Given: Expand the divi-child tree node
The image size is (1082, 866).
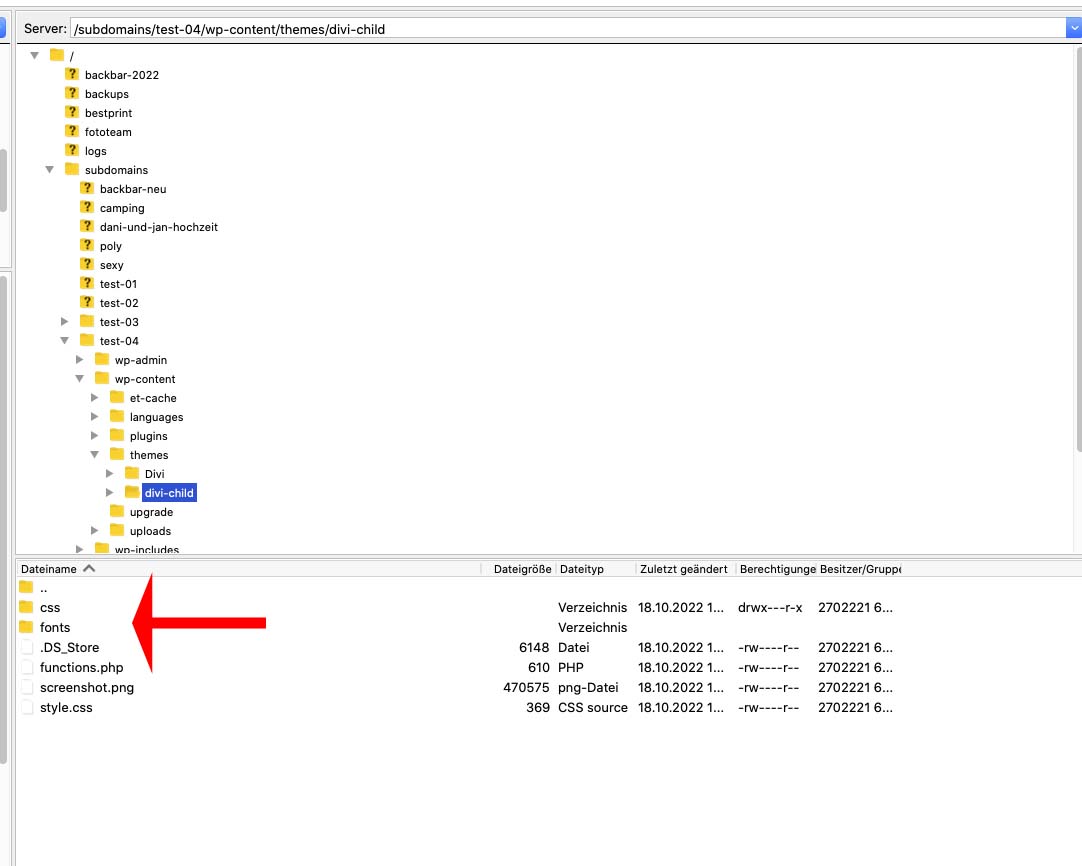Looking at the screenshot, I should 110,493.
